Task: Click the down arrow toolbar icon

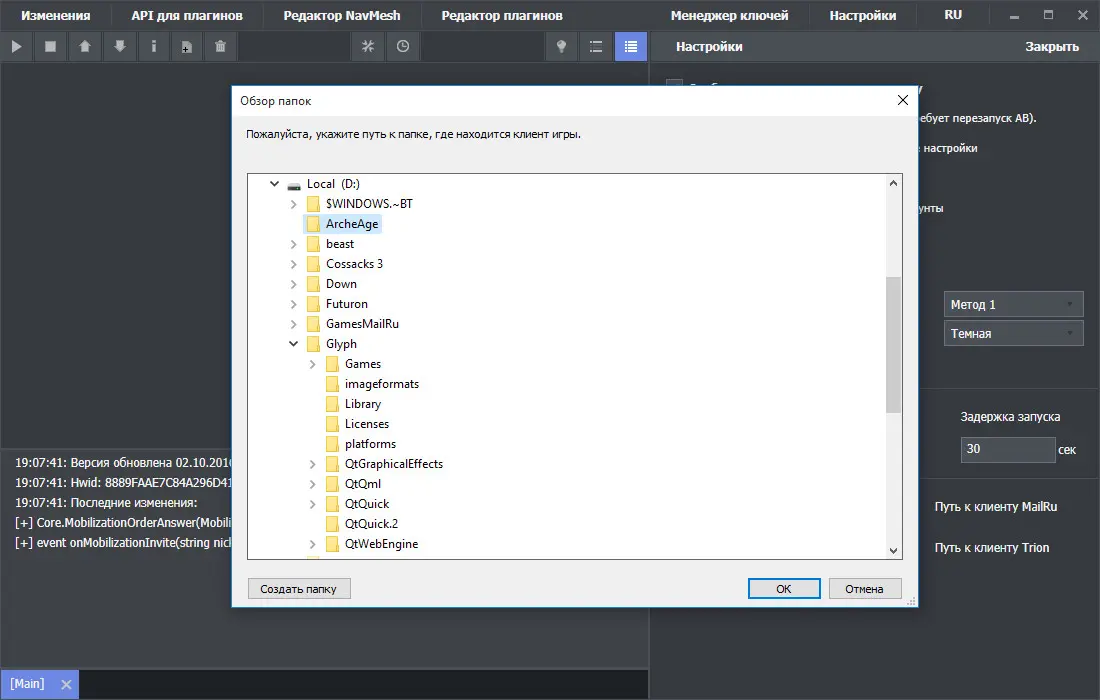Action: (119, 46)
